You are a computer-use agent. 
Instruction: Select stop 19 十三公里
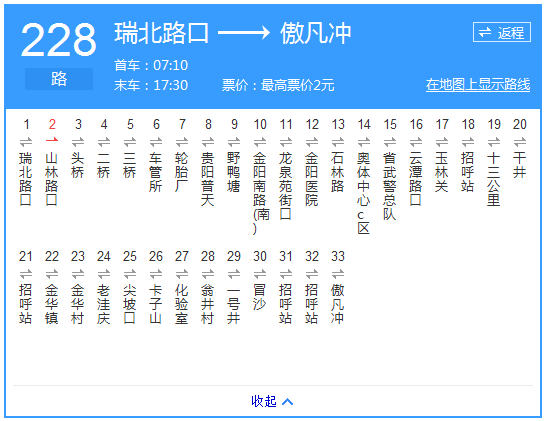click(x=493, y=179)
